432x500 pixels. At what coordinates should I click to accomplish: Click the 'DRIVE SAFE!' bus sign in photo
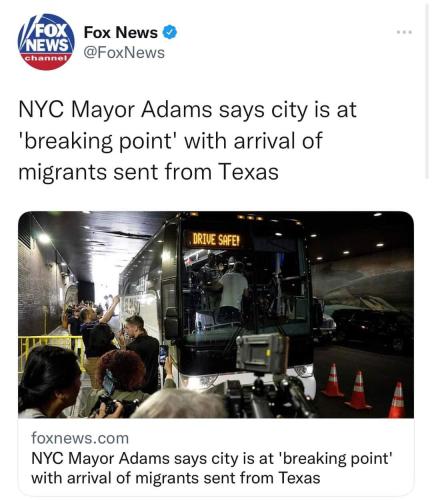click(x=216, y=240)
